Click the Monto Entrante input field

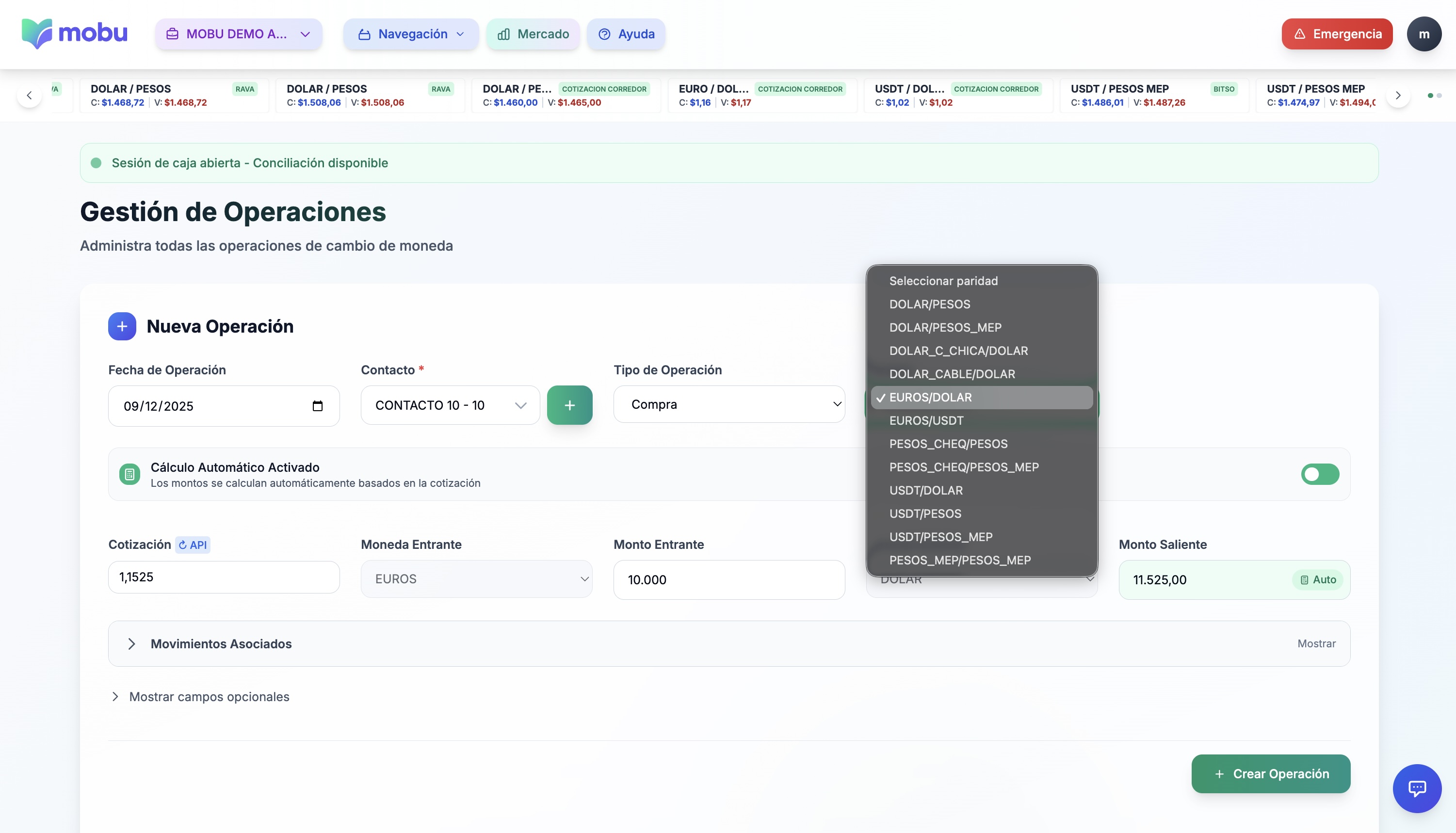coord(729,579)
